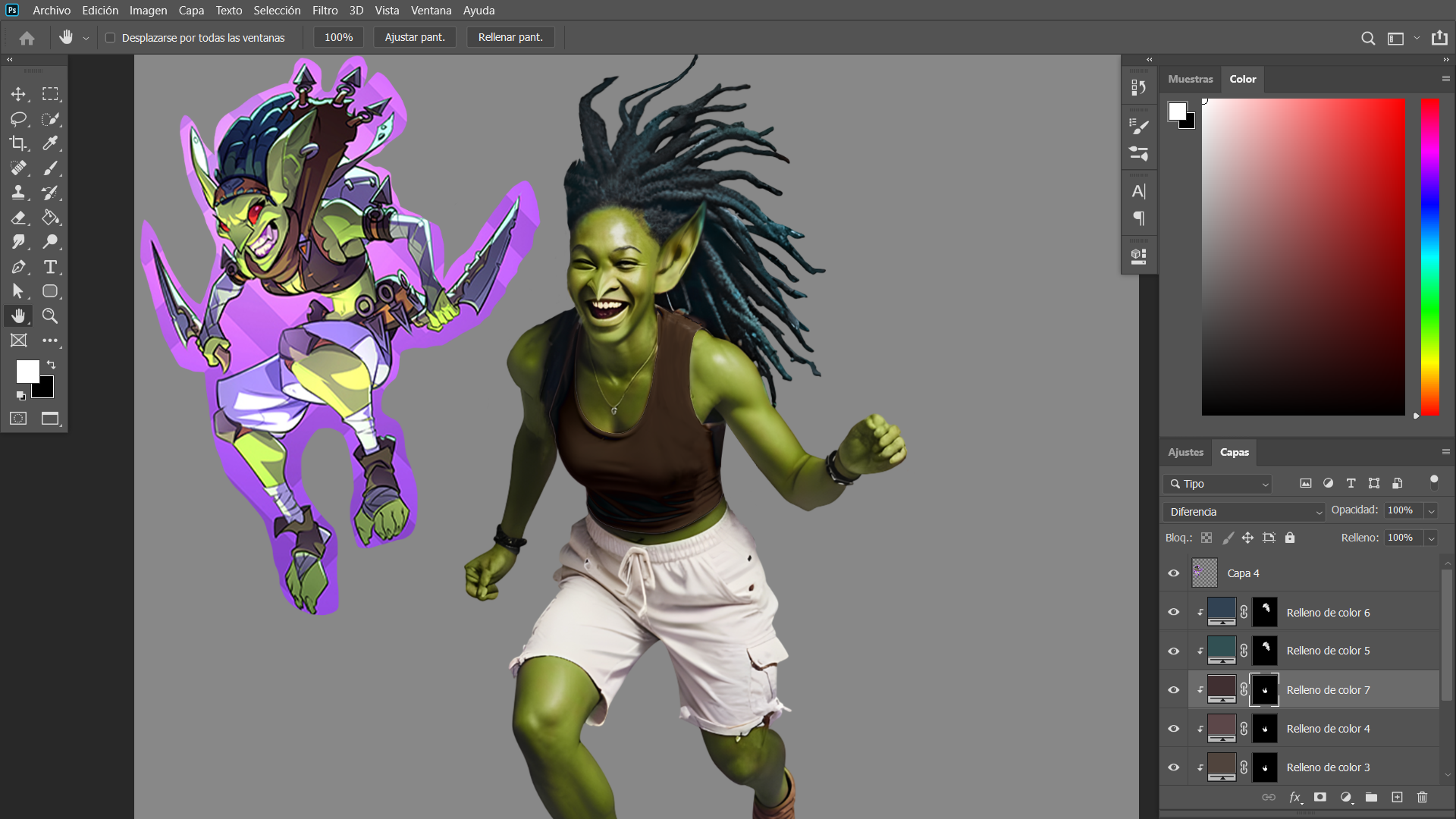Select the Brush tool

(x=50, y=168)
